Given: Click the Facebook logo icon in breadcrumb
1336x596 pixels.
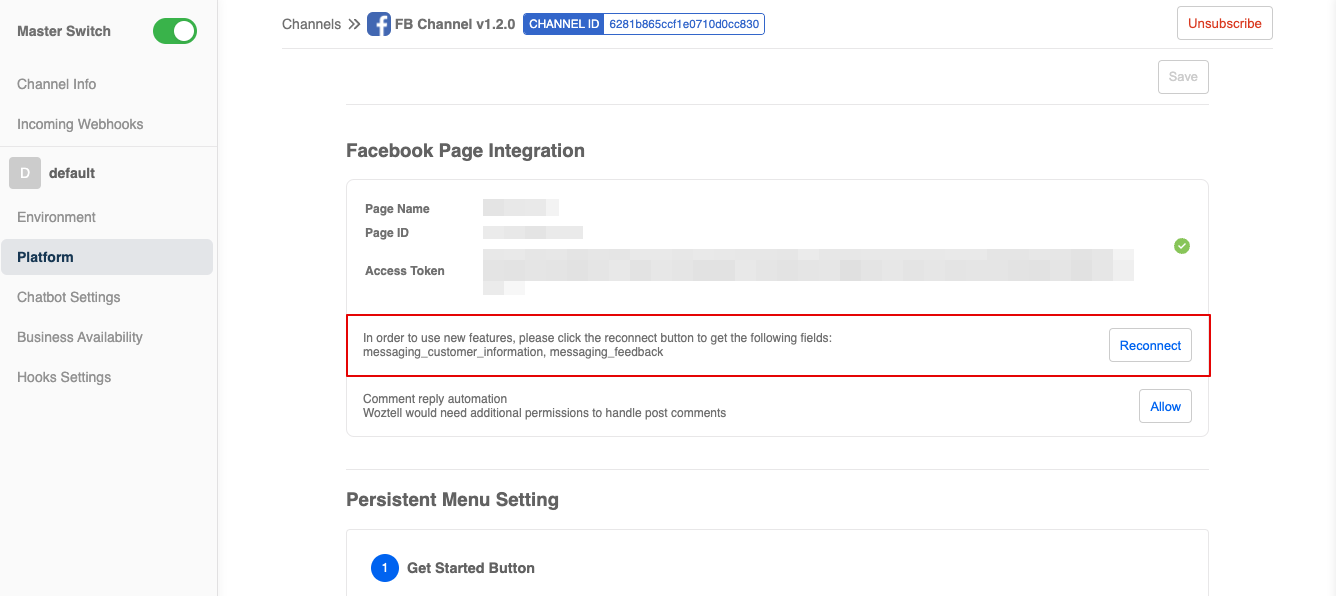Looking at the screenshot, I should pyautogui.click(x=379, y=24).
